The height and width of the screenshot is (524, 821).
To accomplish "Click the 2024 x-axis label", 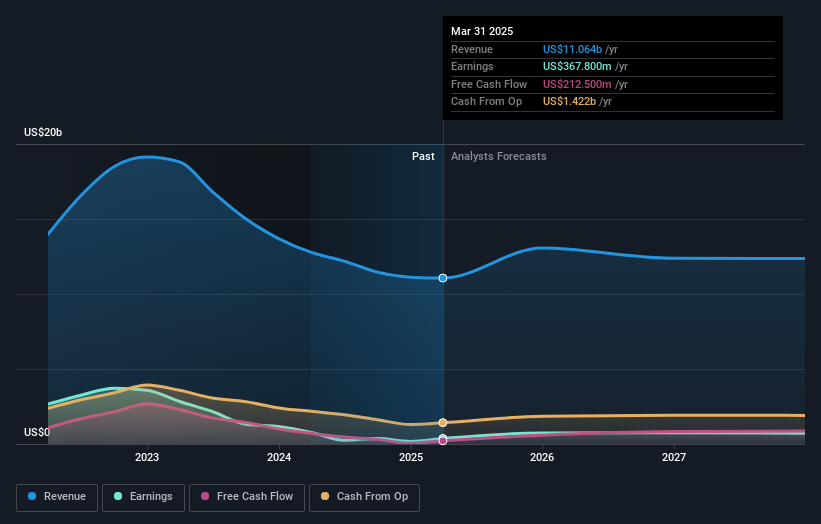I will tap(279, 458).
